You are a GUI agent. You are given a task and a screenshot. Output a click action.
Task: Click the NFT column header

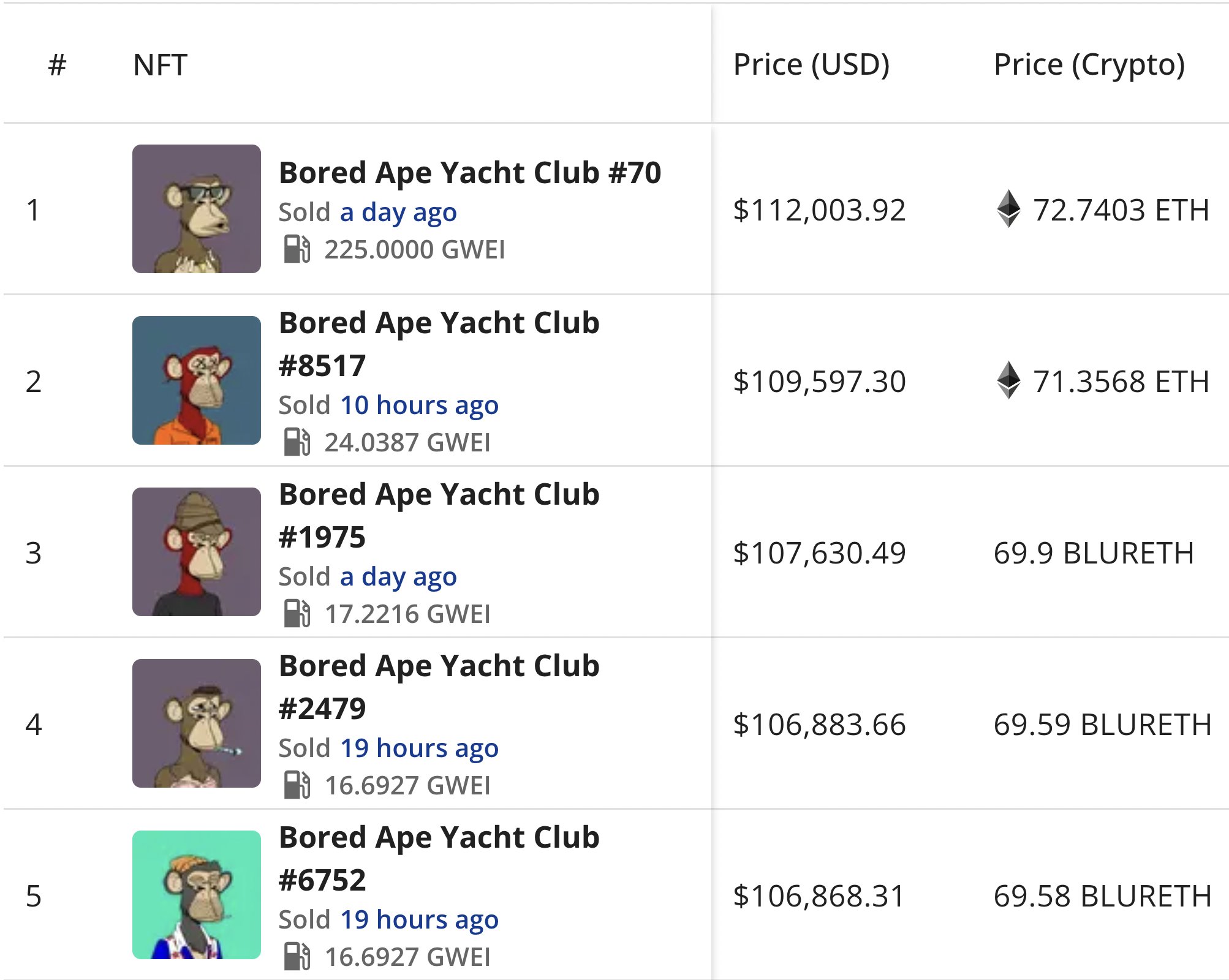(160, 65)
